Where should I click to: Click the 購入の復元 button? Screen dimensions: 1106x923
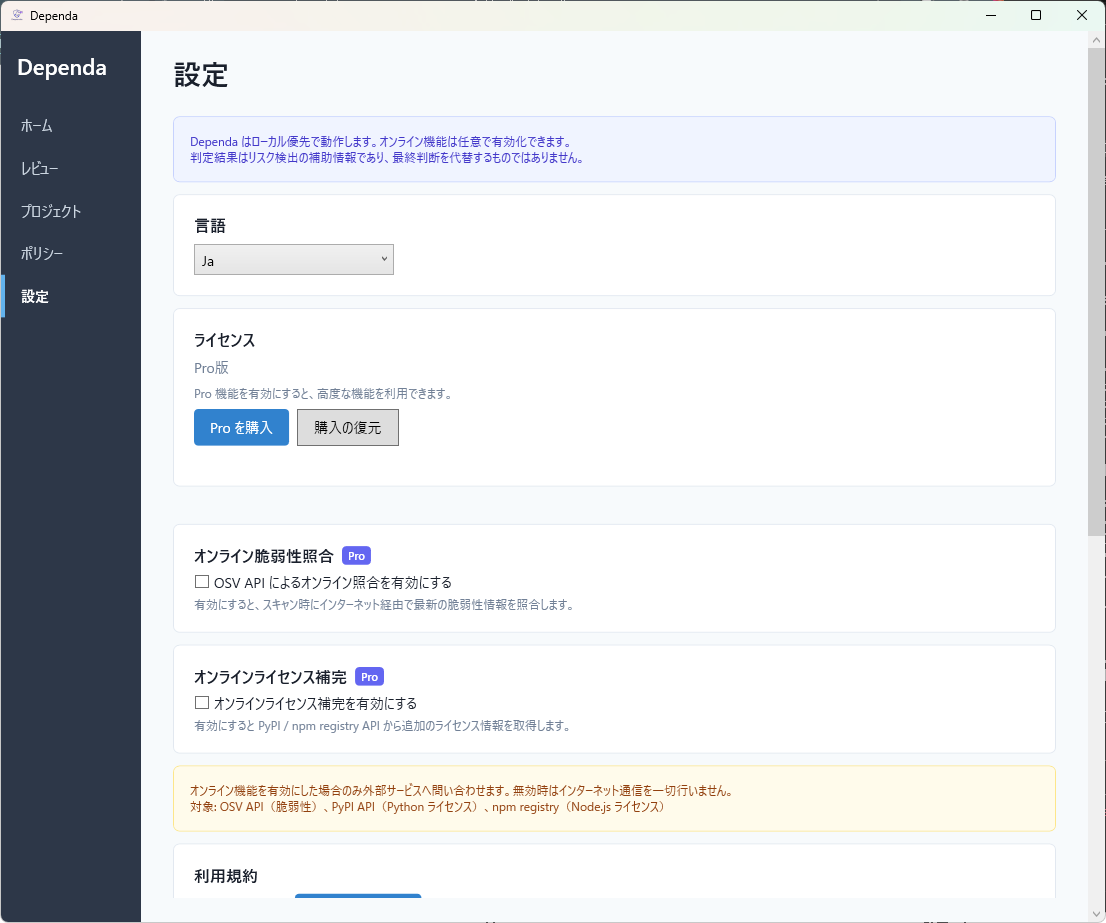[x=348, y=427]
